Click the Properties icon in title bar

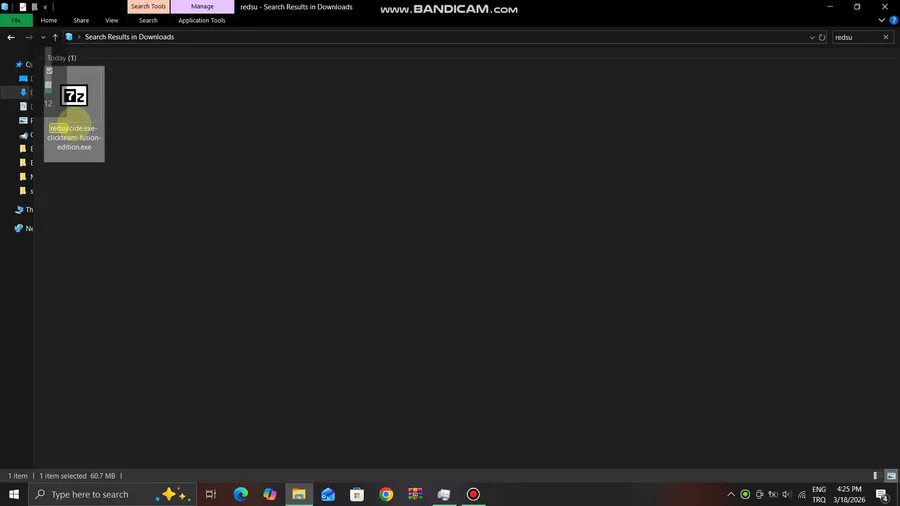(x=22, y=7)
